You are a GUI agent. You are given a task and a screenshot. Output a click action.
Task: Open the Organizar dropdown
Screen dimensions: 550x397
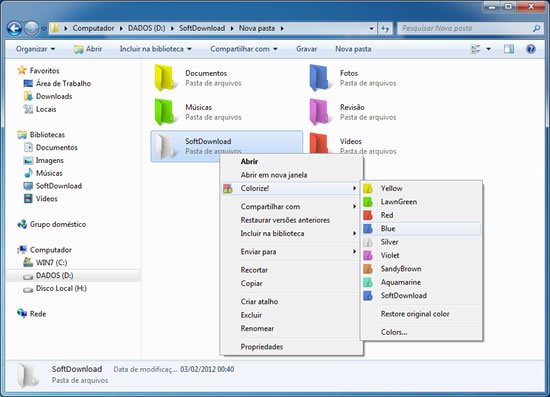(x=35, y=49)
